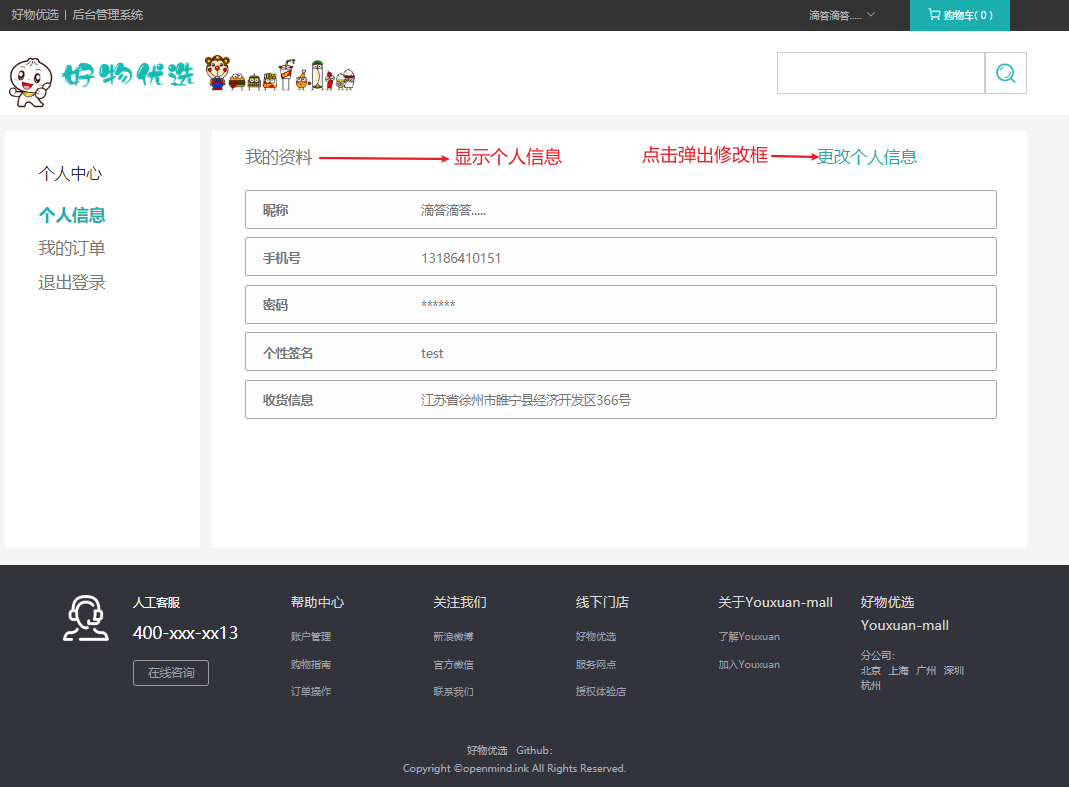Open 服务网点 footer link
Image resolution: width=1069 pixels, height=787 pixels.
click(596, 664)
